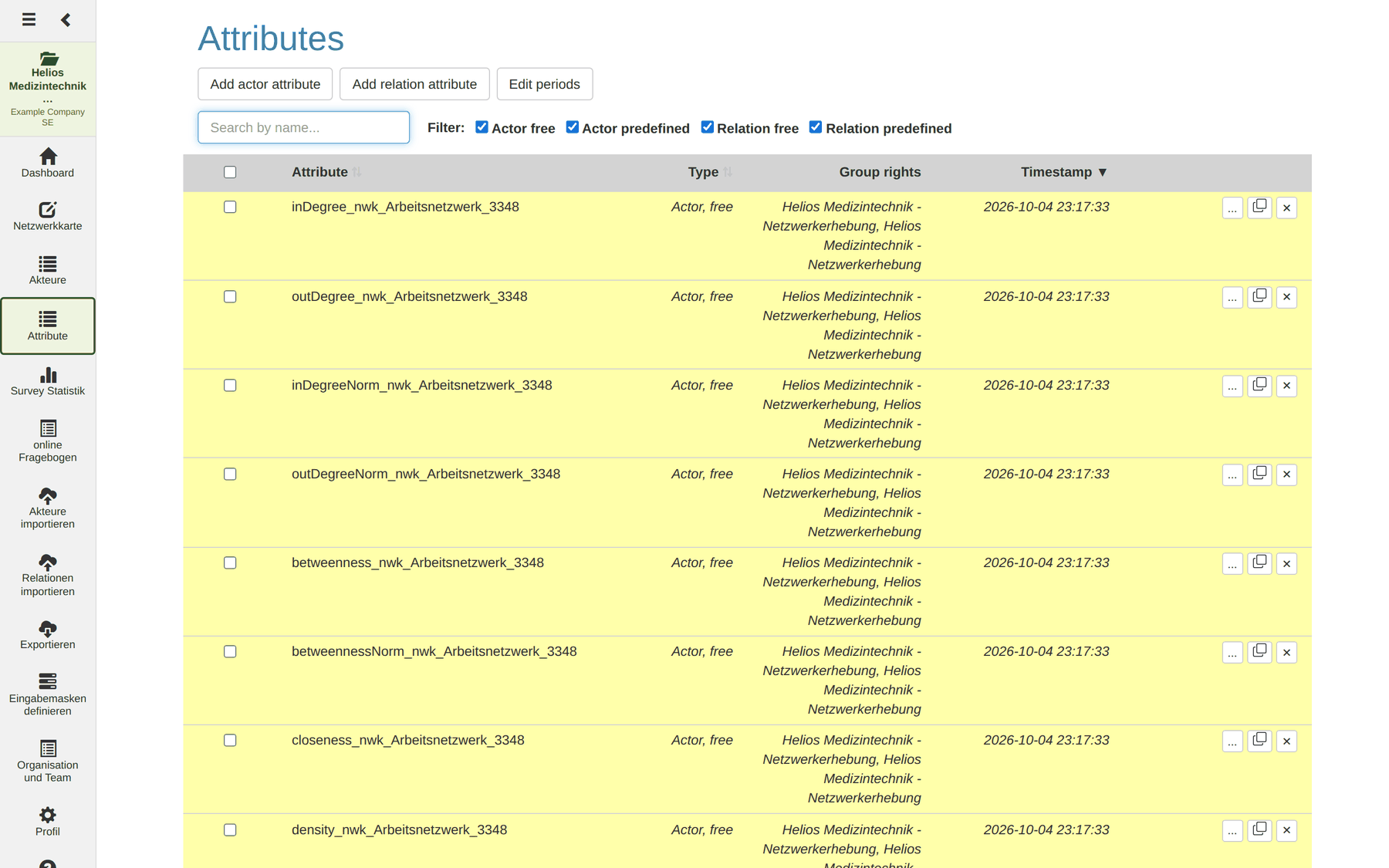The image size is (1389, 868).
Task: Focus the Search by name field
Action: pyautogui.click(x=303, y=127)
